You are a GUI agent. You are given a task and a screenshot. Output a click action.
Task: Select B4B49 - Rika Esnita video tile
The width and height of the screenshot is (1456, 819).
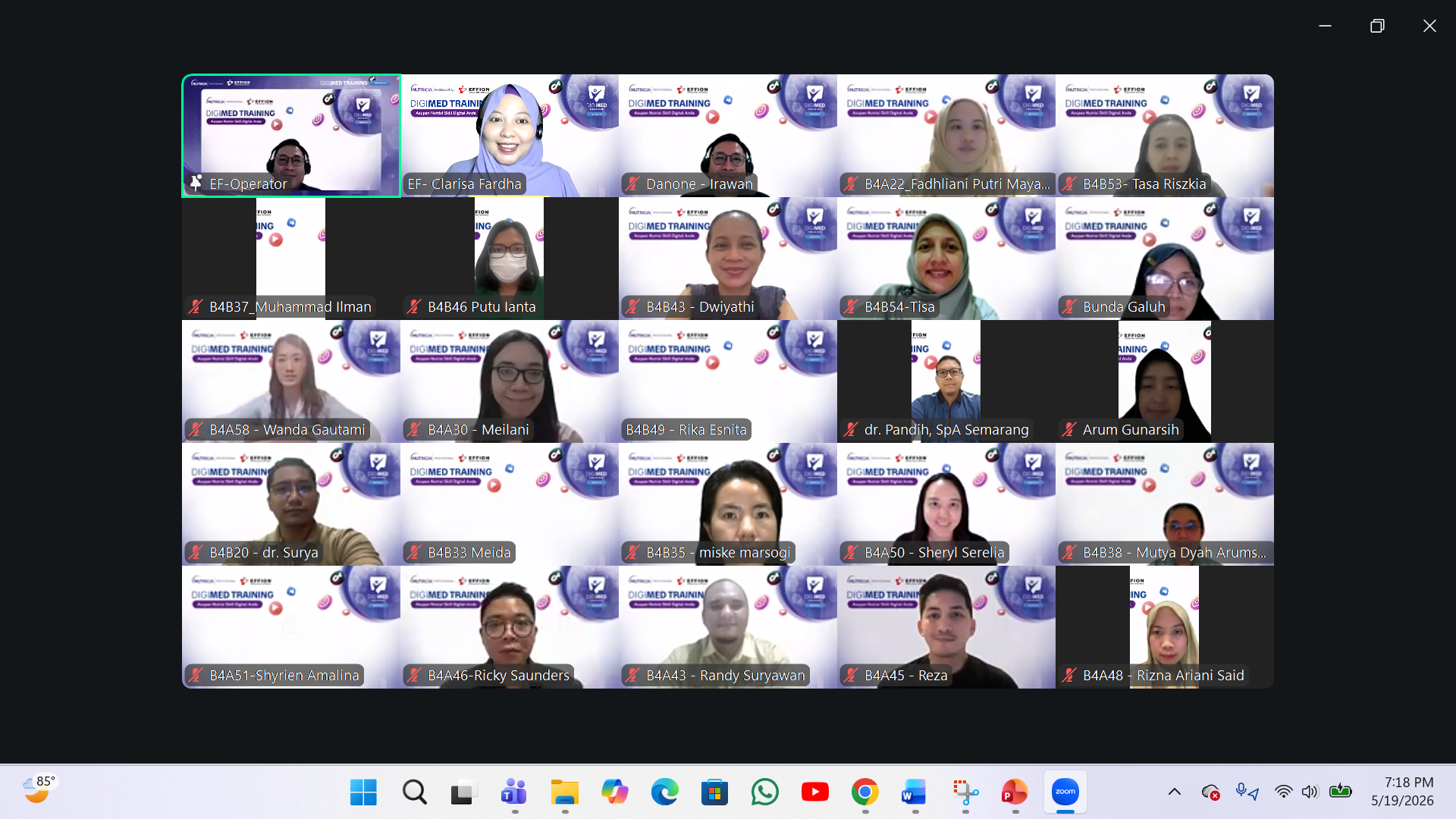click(728, 381)
